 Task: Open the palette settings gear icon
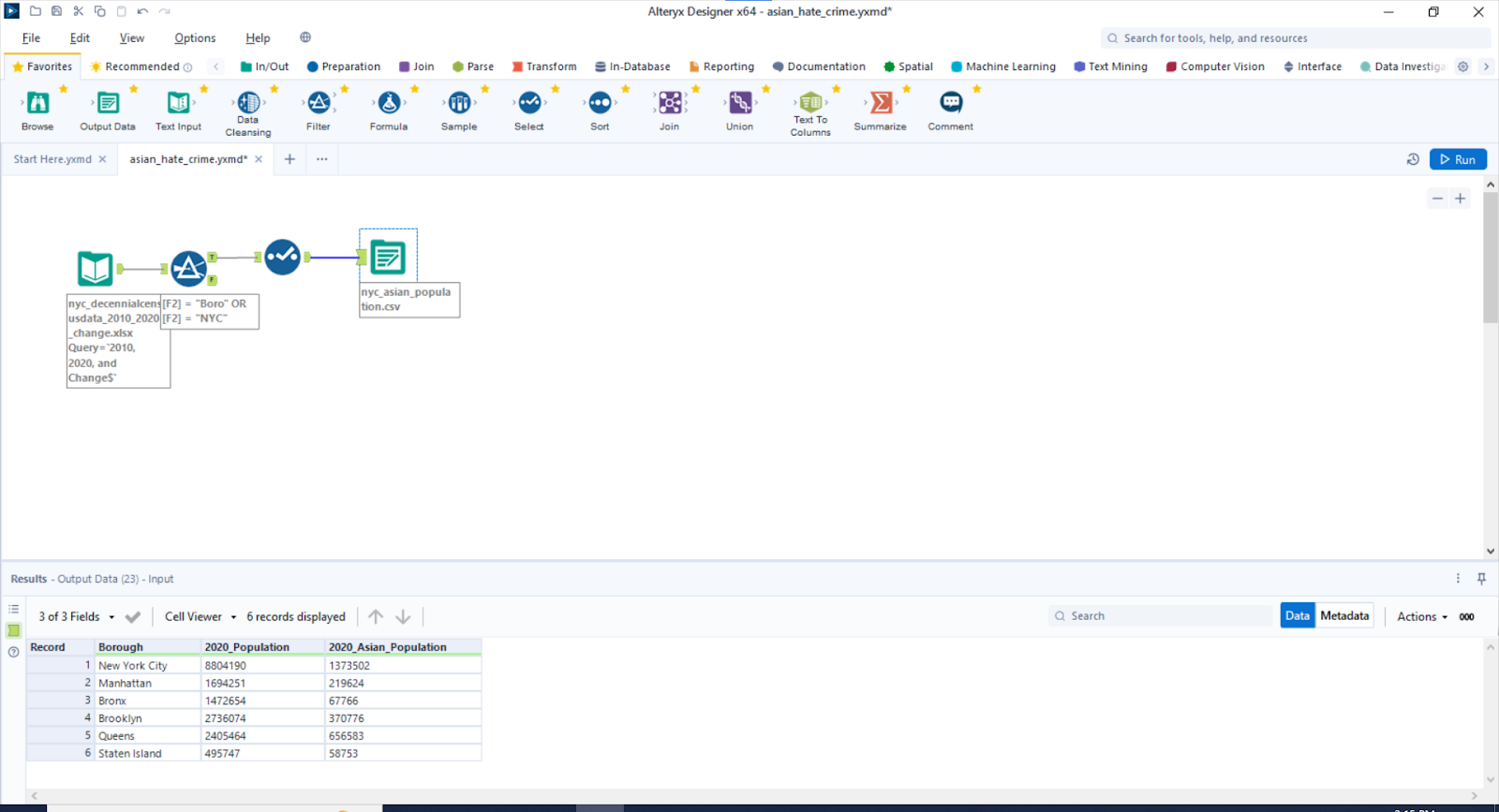point(1463,66)
